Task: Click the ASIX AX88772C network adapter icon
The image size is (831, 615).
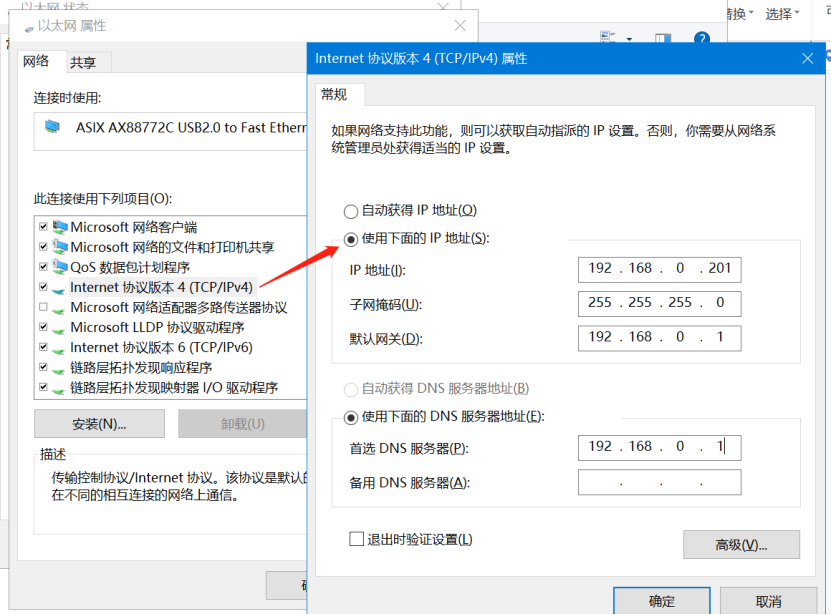Action: [x=53, y=127]
